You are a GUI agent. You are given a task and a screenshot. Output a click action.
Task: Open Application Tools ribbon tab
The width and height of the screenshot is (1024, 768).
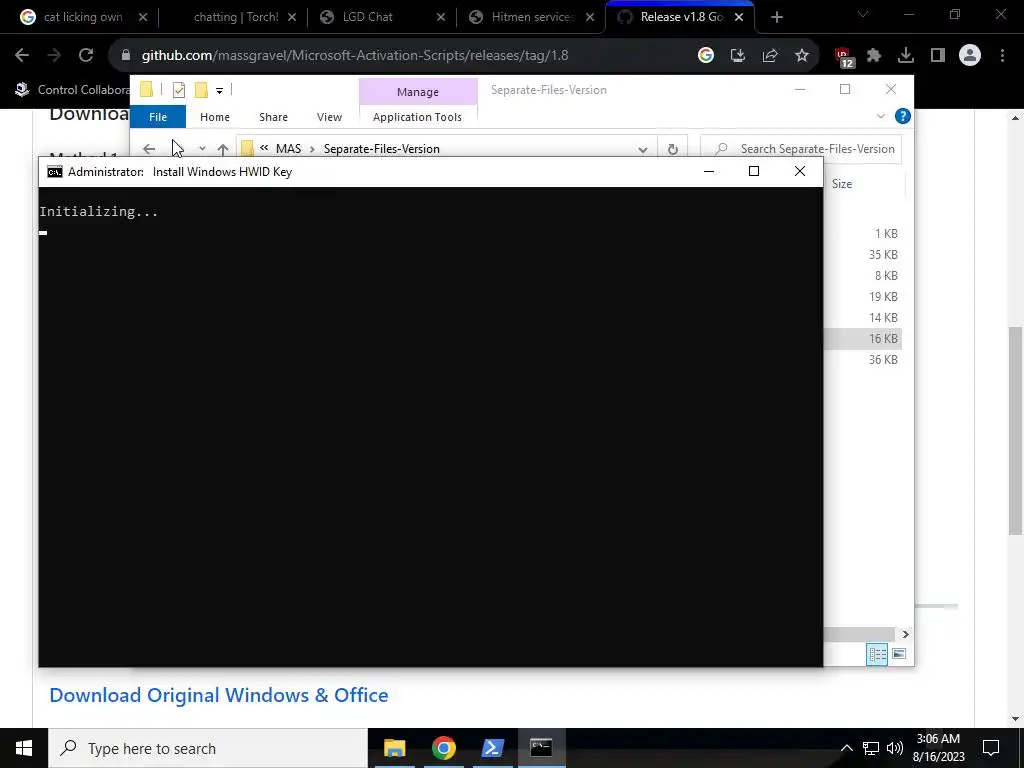pyautogui.click(x=417, y=117)
